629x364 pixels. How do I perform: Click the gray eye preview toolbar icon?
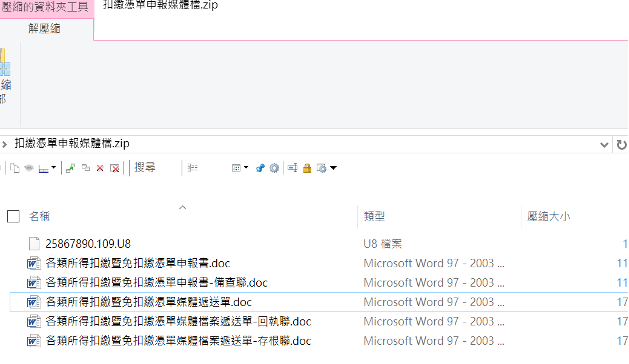point(29,168)
